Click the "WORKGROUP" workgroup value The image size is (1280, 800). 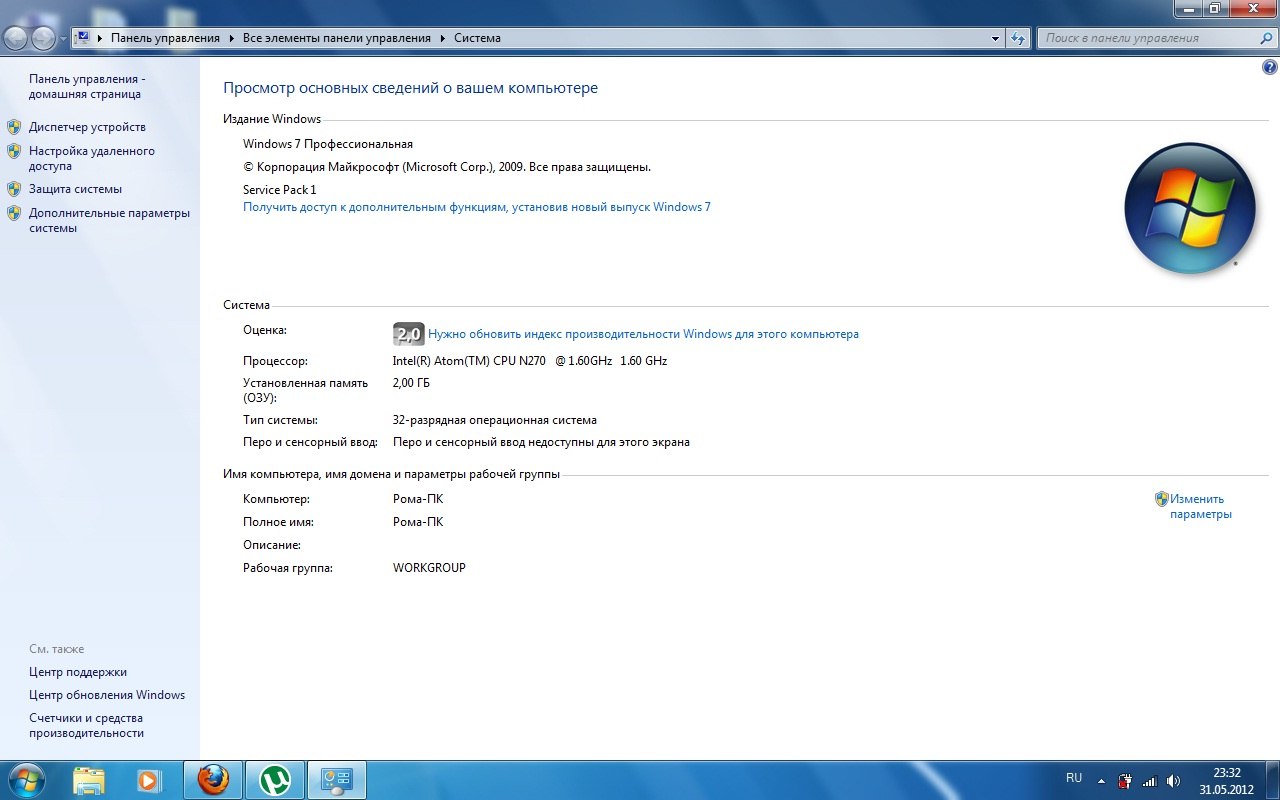pyautogui.click(x=429, y=568)
